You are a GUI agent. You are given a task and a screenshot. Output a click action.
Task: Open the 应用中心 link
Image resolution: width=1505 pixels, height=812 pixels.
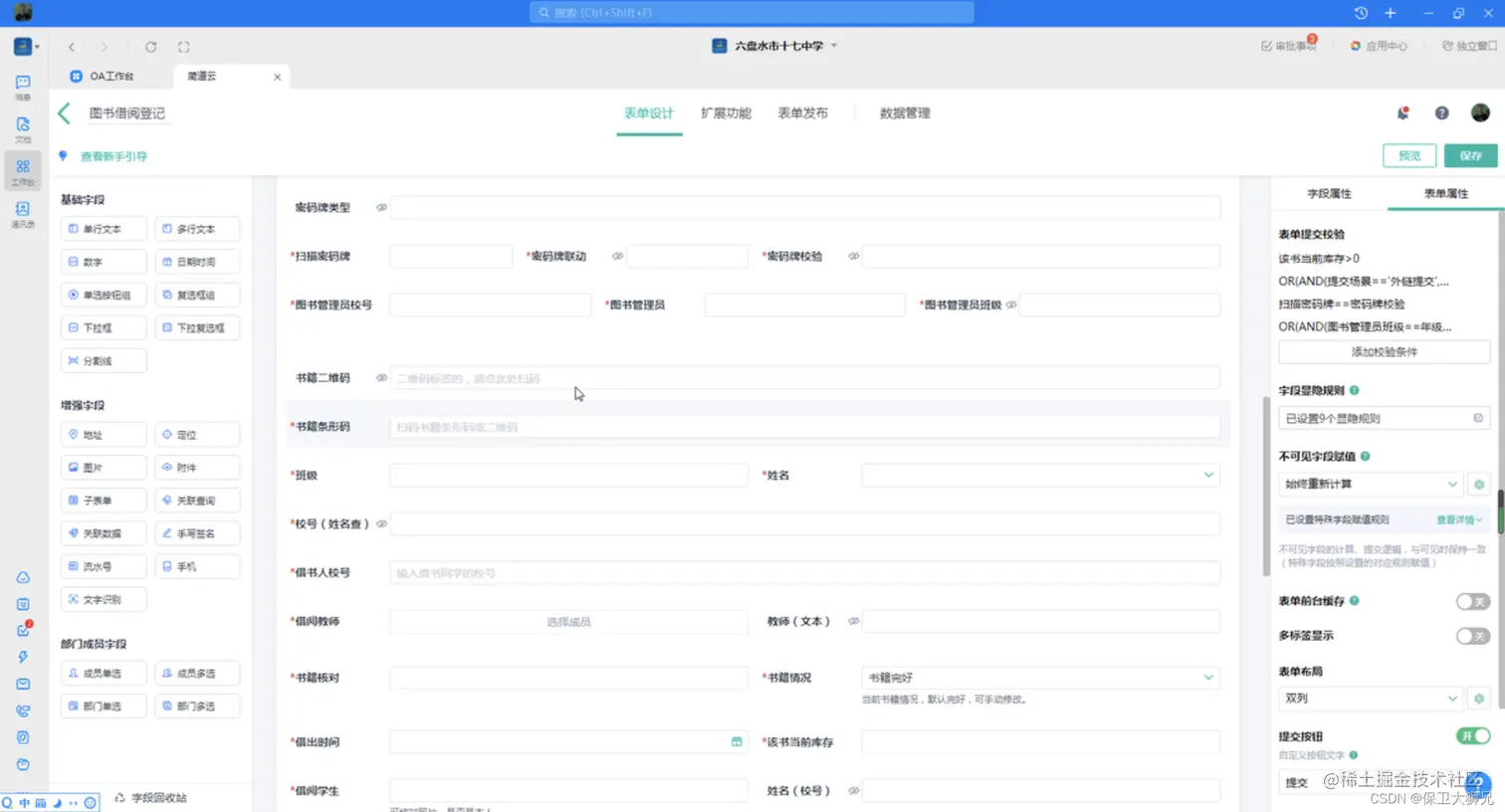tap(1379, 46)
